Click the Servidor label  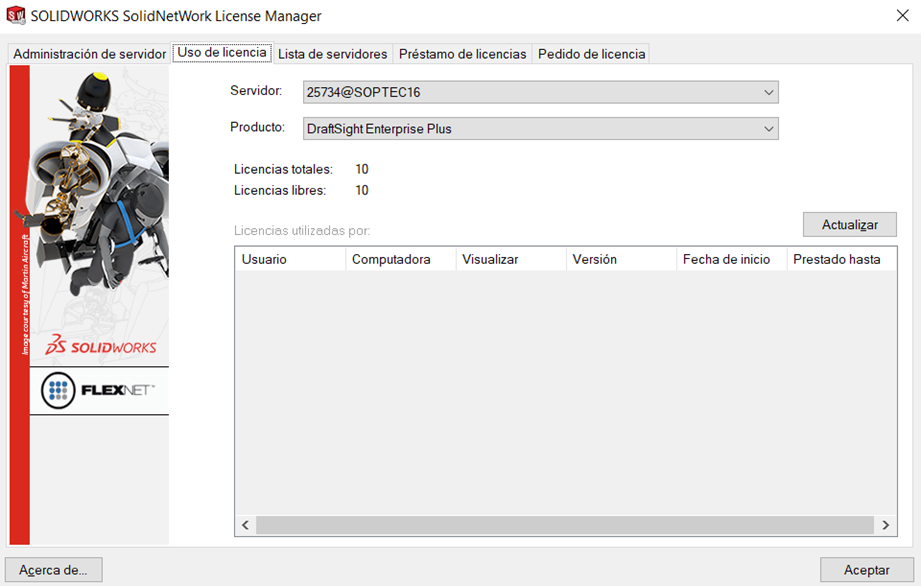coord(256,90)
